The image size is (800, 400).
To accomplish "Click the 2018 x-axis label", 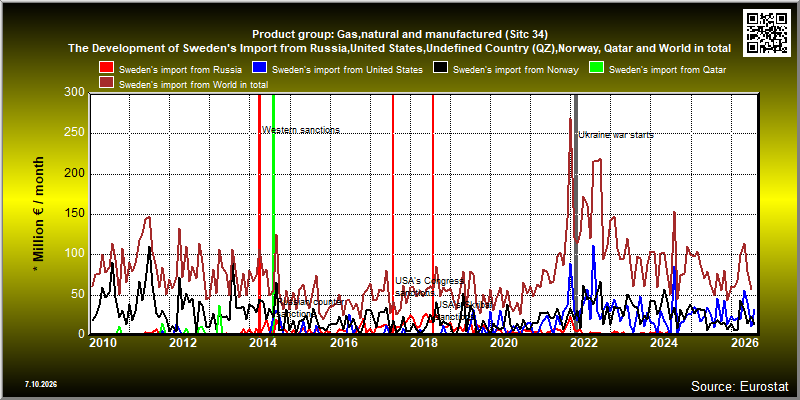I will 423,342.
